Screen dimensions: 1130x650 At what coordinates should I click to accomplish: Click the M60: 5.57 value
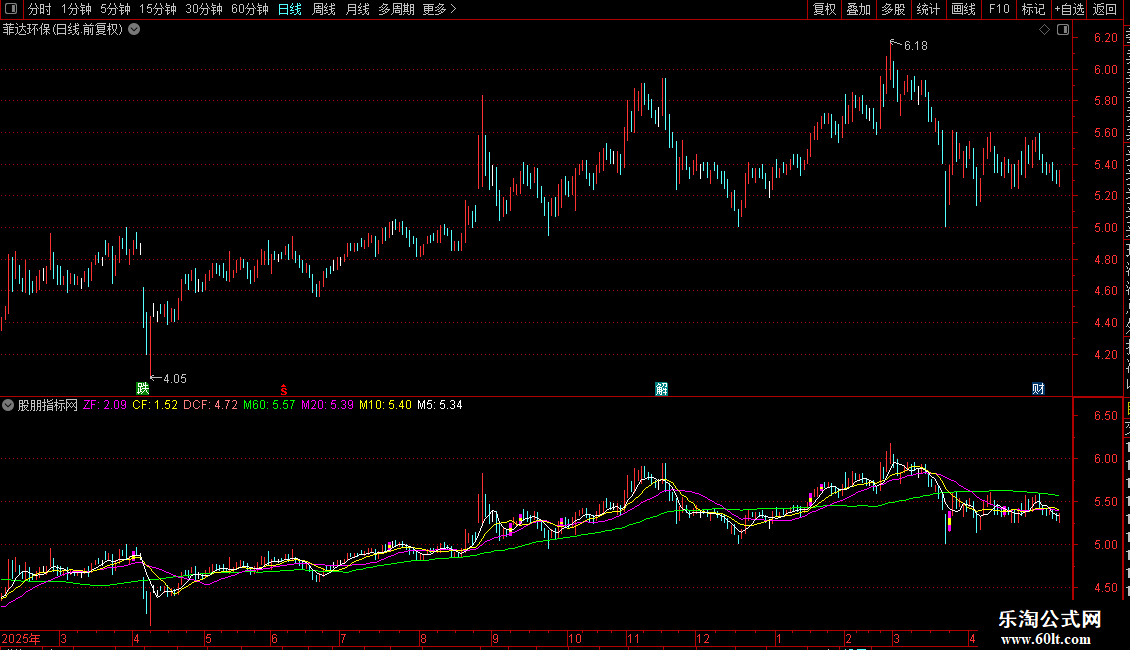[x=269, y=405]
